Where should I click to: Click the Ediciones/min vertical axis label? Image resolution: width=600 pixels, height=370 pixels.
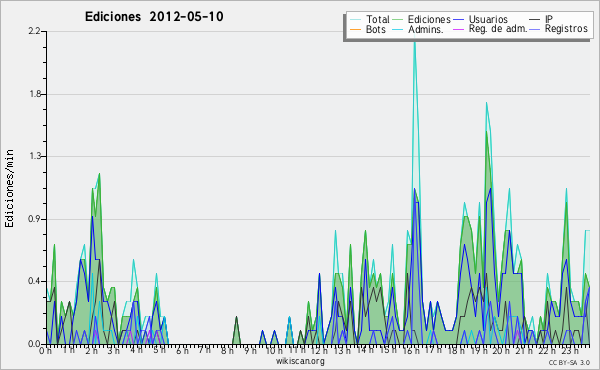pos(9,188)
